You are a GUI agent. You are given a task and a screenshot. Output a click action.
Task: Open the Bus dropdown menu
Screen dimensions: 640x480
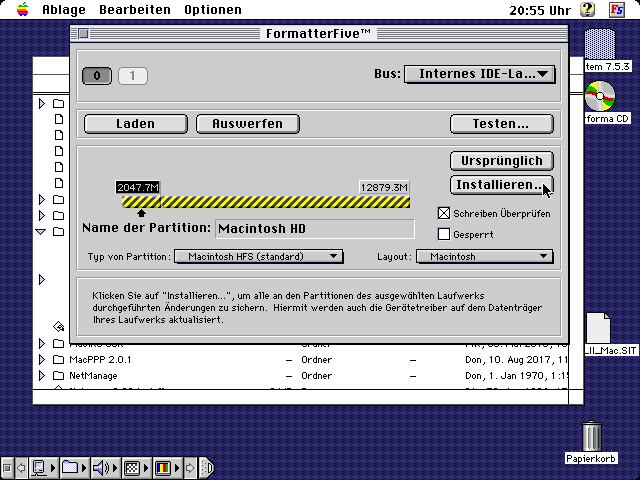[x=480, y=74]
